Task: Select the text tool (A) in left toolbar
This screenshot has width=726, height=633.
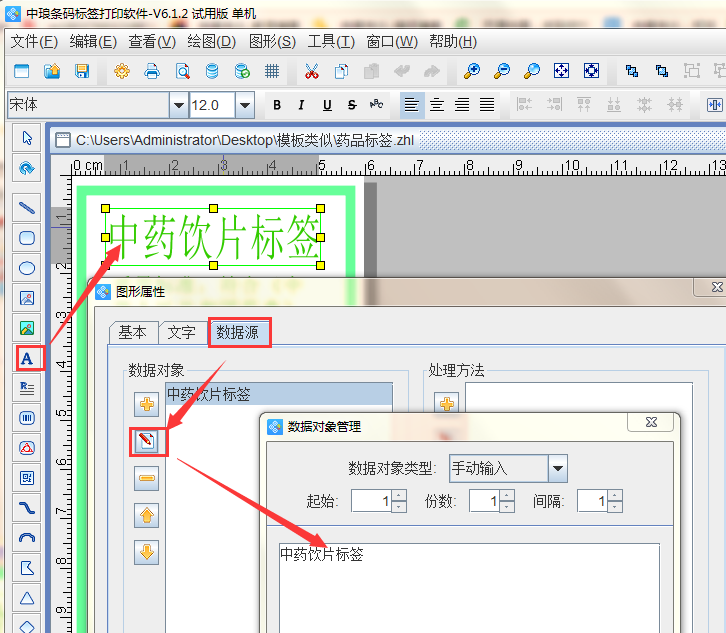Action: coord(27,358)
